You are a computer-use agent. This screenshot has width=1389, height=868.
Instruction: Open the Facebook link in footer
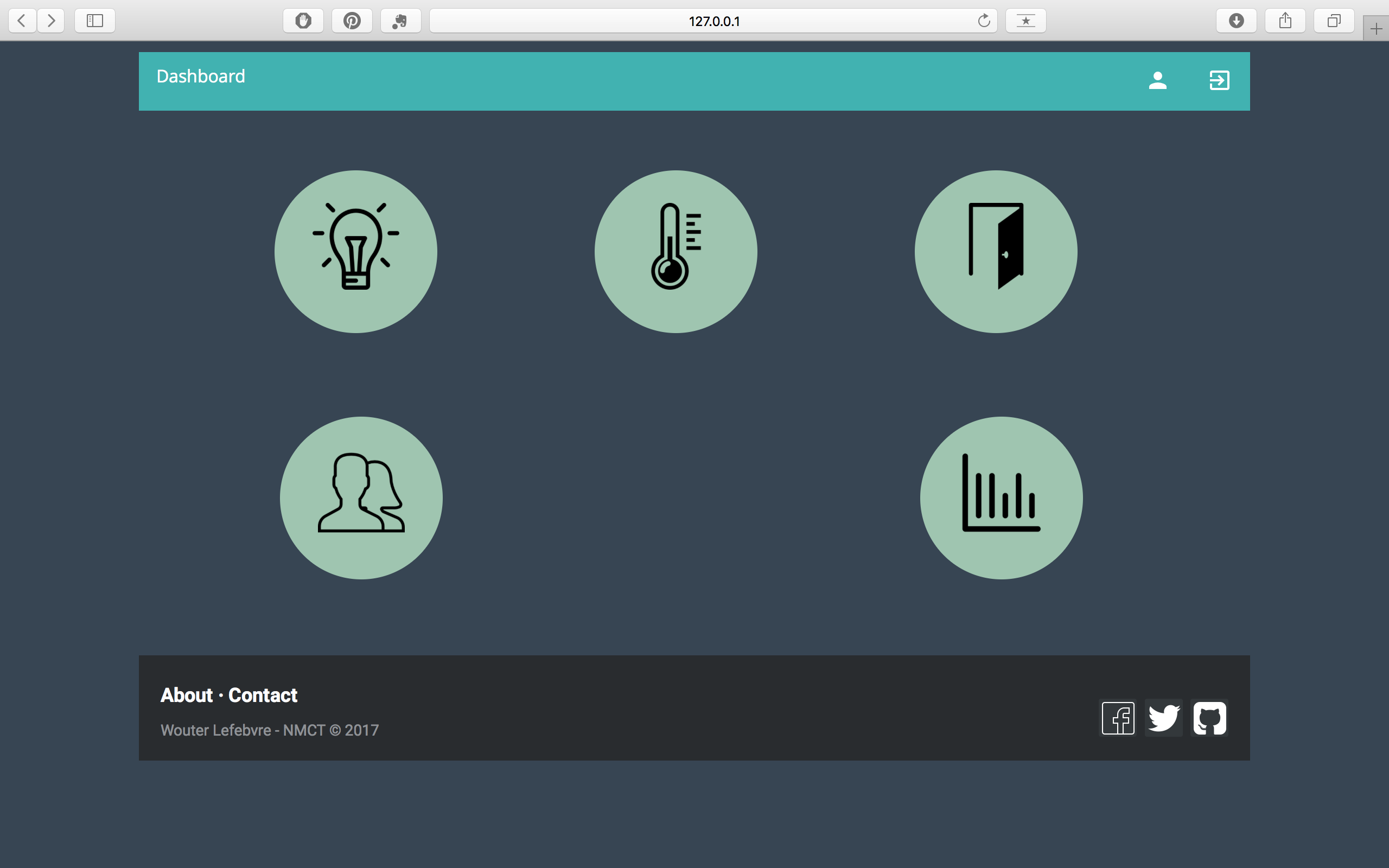(1118, 718)
